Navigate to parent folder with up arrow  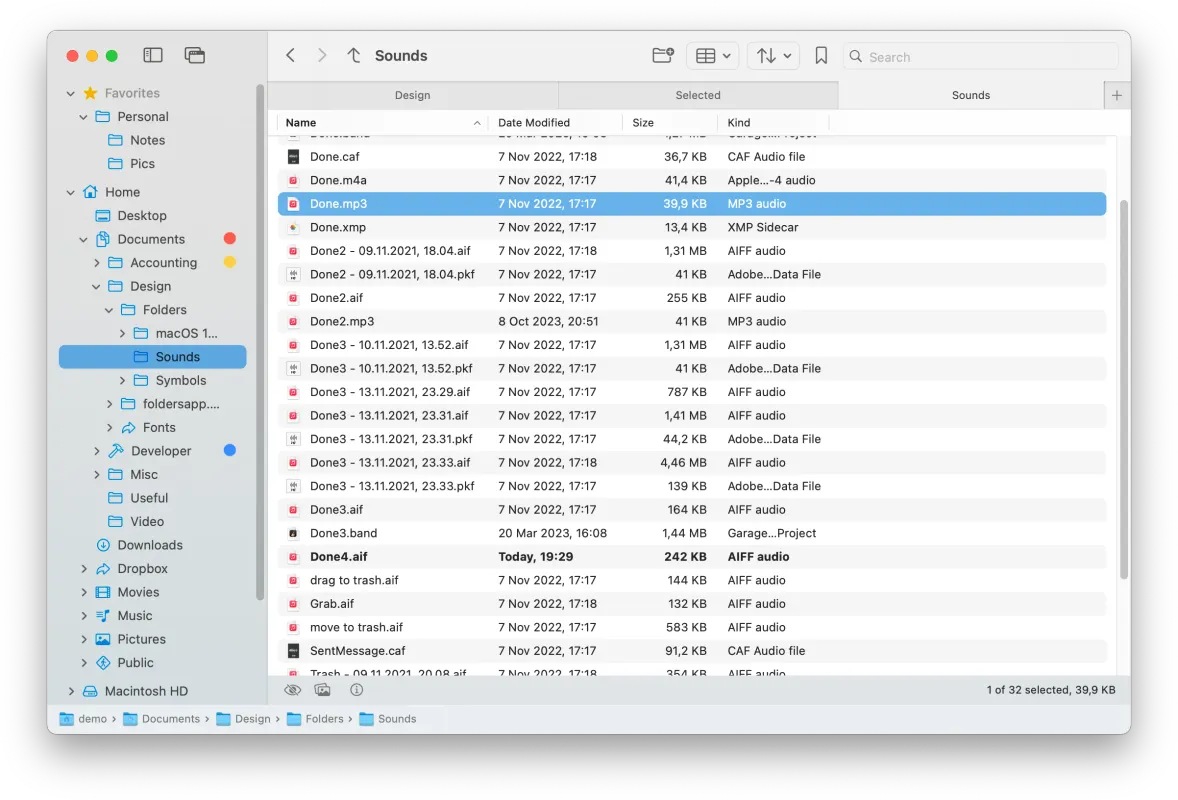[x=353, y=56]
